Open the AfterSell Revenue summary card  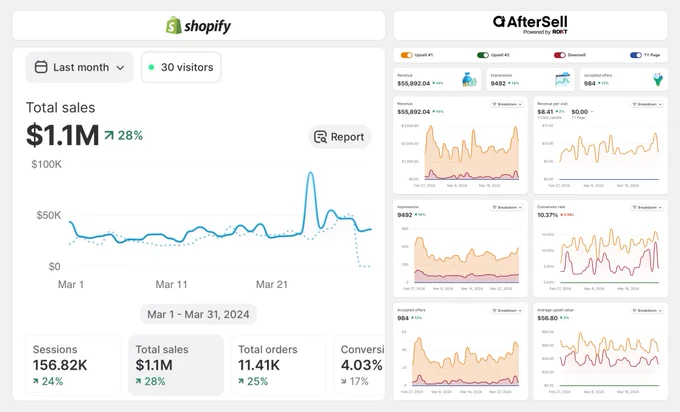[x=437, y=79]
